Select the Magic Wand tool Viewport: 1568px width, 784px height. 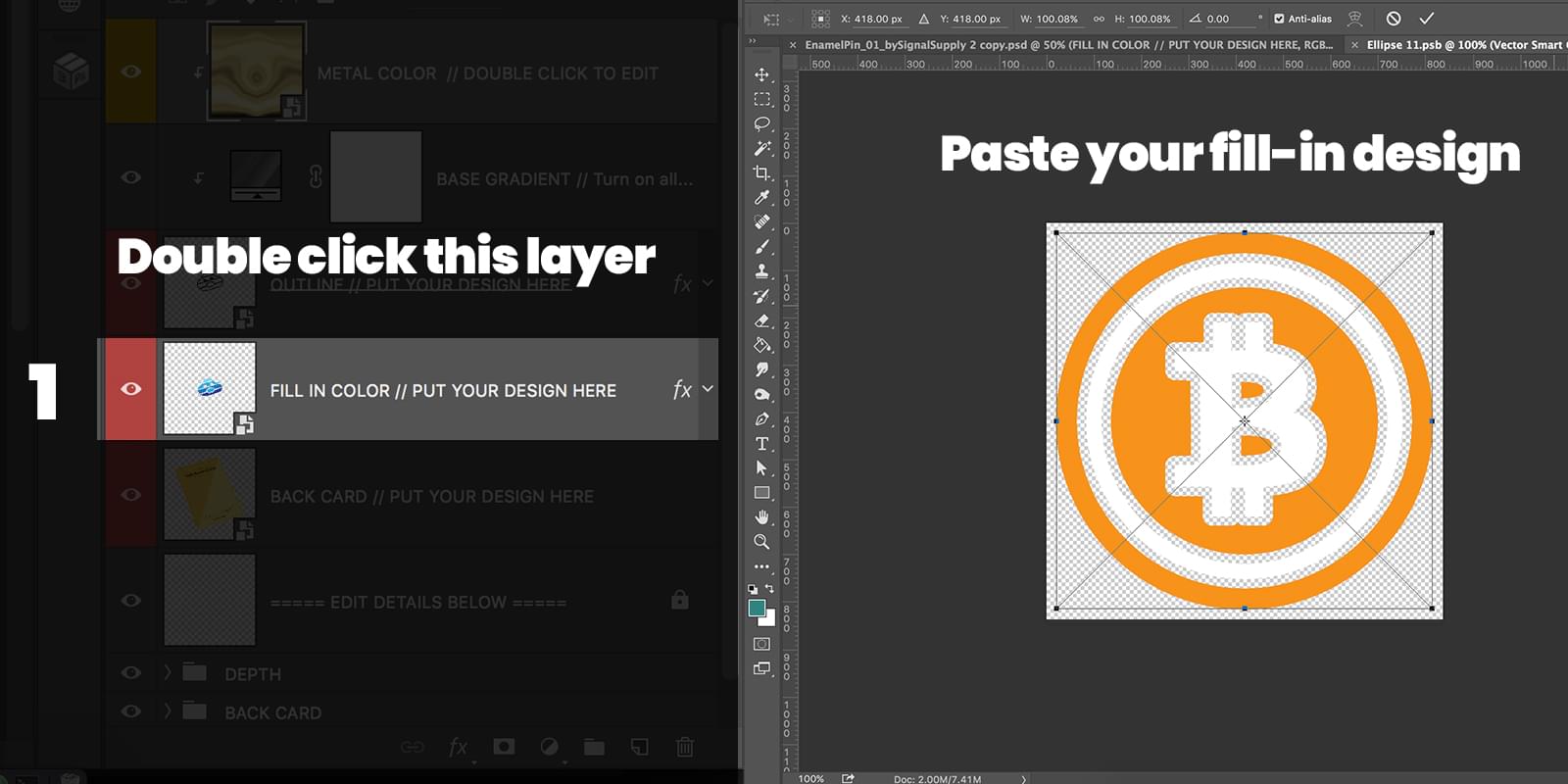point(761,148)
